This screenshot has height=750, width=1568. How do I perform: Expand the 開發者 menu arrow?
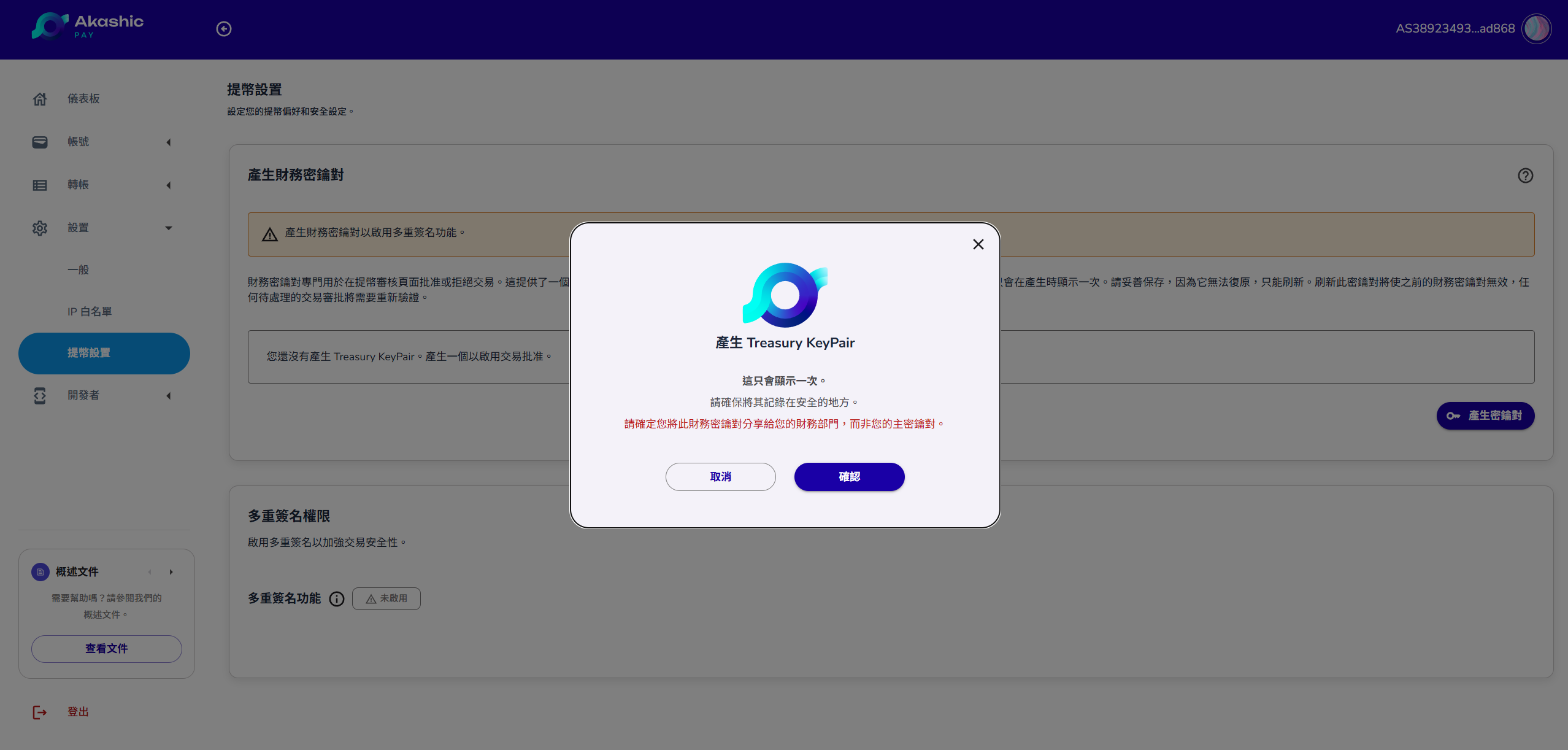point(169,396)
